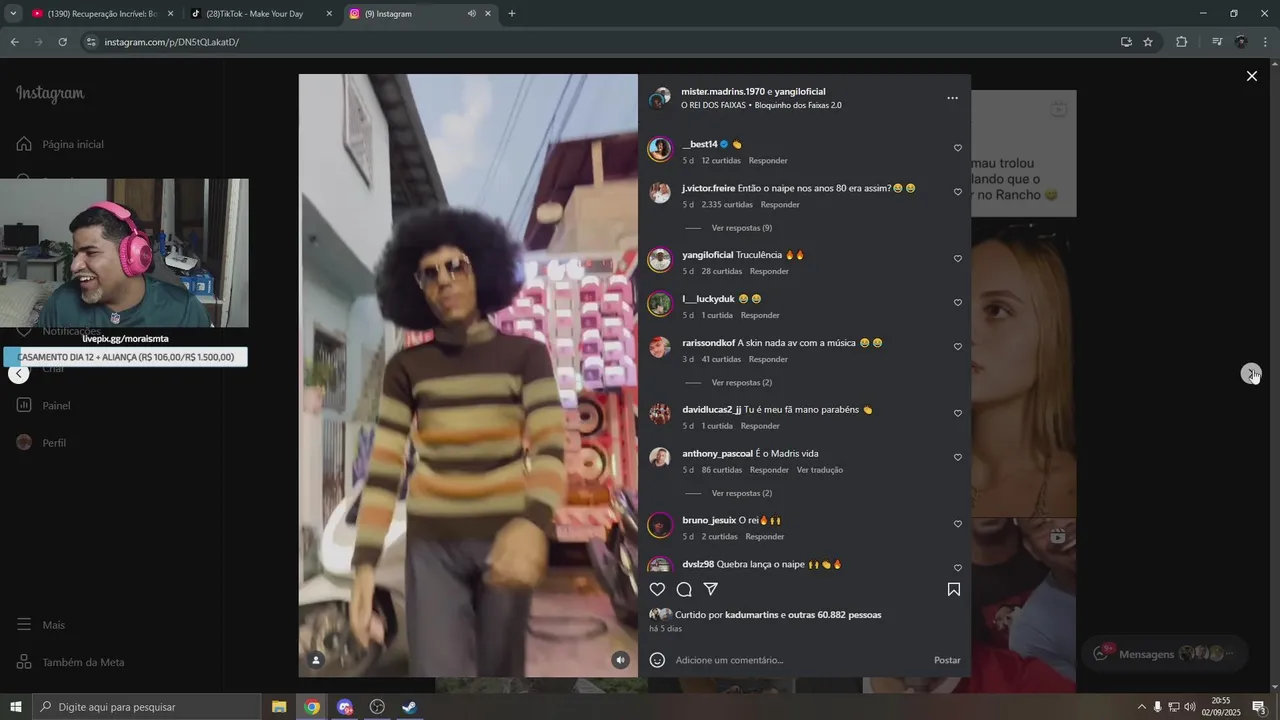The image size is (1280, 720).
Task: Open Steam from the taskbar
Action: coord(409,707)
